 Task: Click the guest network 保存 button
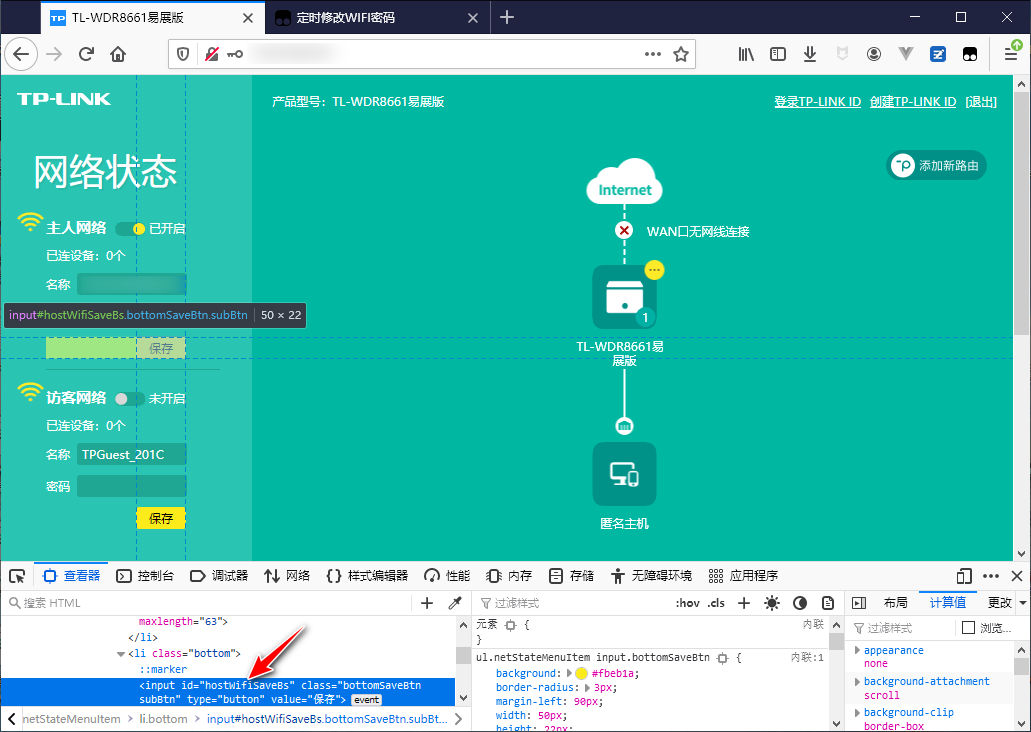pyautogui.click(x=161, y=518)
